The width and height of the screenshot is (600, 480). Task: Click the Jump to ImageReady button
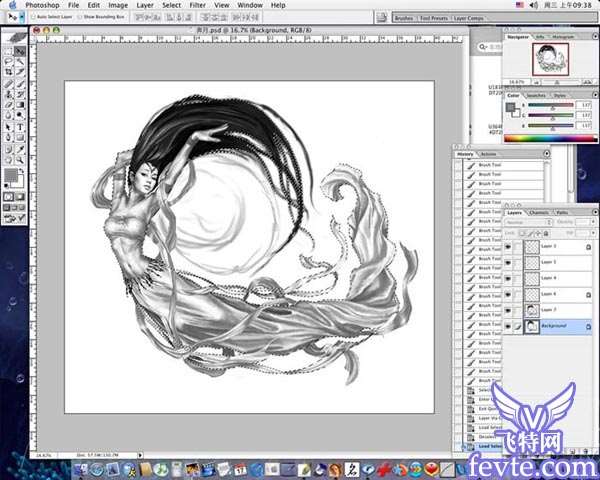[15, 219]
